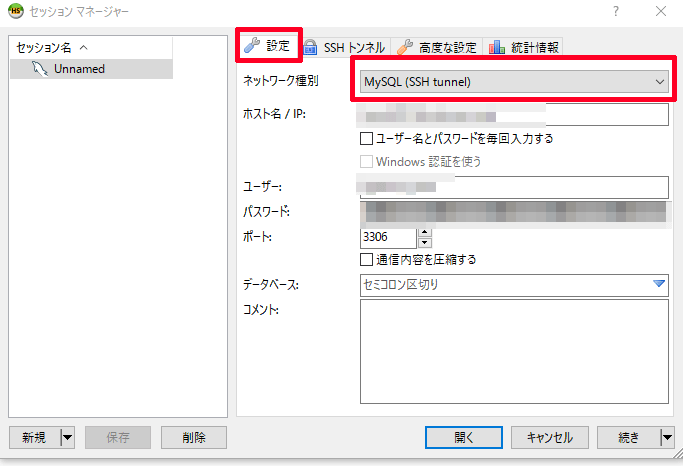Enable 通信内容を圧縮する checkbox

pos(366,260)
